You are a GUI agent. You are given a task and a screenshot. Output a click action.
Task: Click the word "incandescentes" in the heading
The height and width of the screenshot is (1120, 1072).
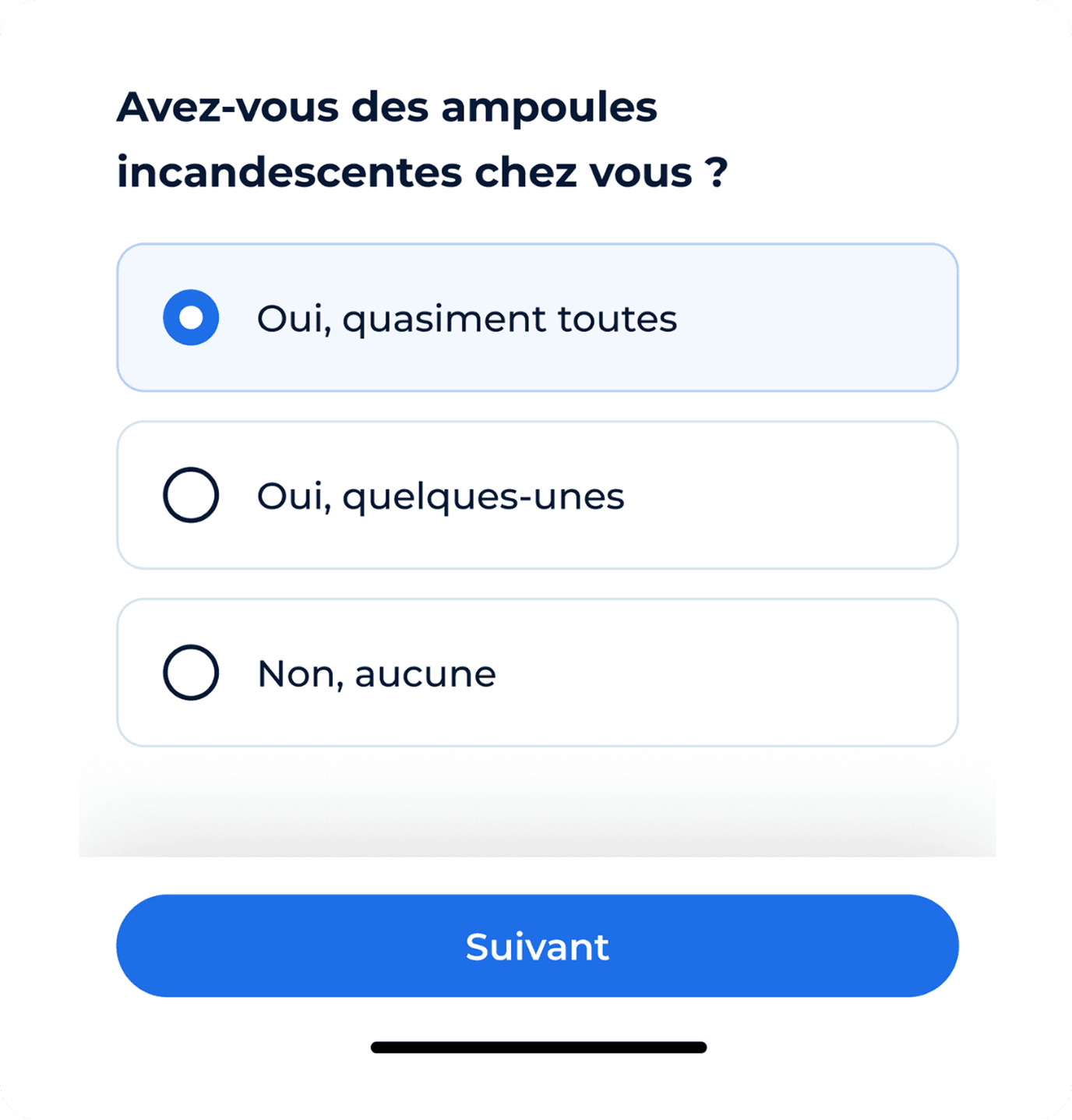coord(289,172)
